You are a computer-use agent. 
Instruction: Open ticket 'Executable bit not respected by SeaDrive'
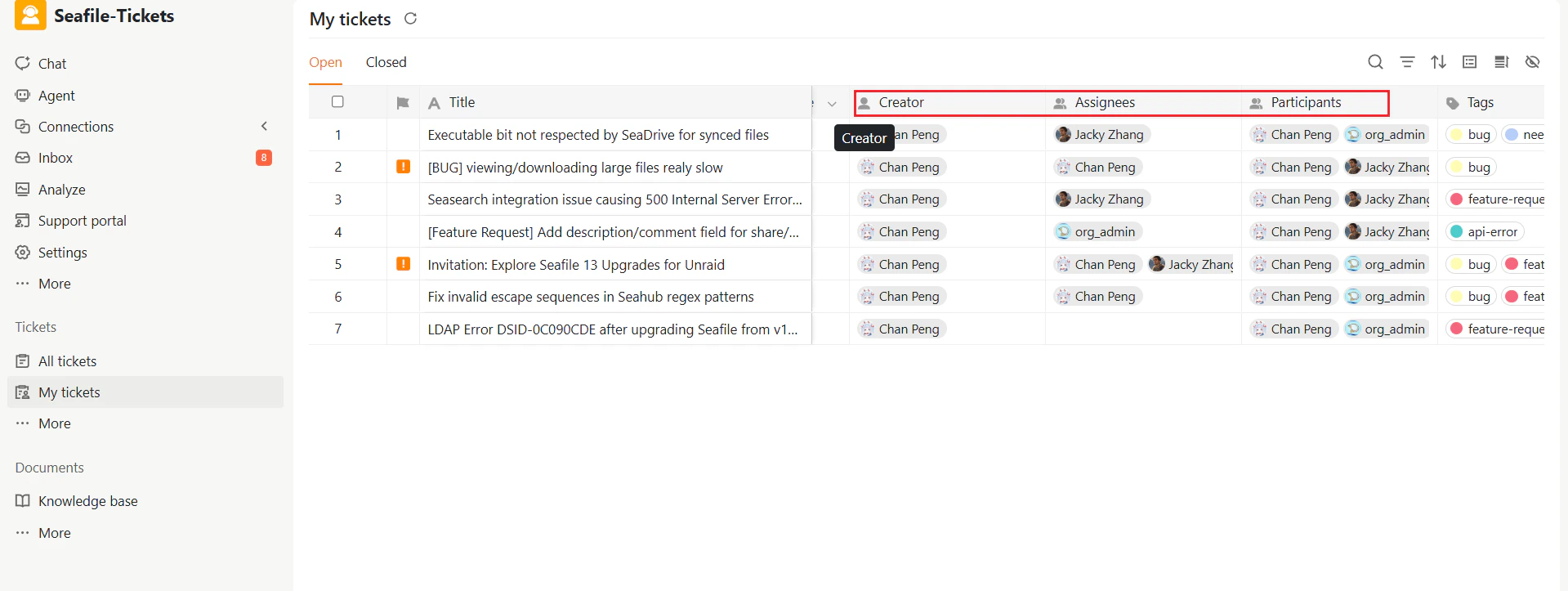click(x=598, y=135)
